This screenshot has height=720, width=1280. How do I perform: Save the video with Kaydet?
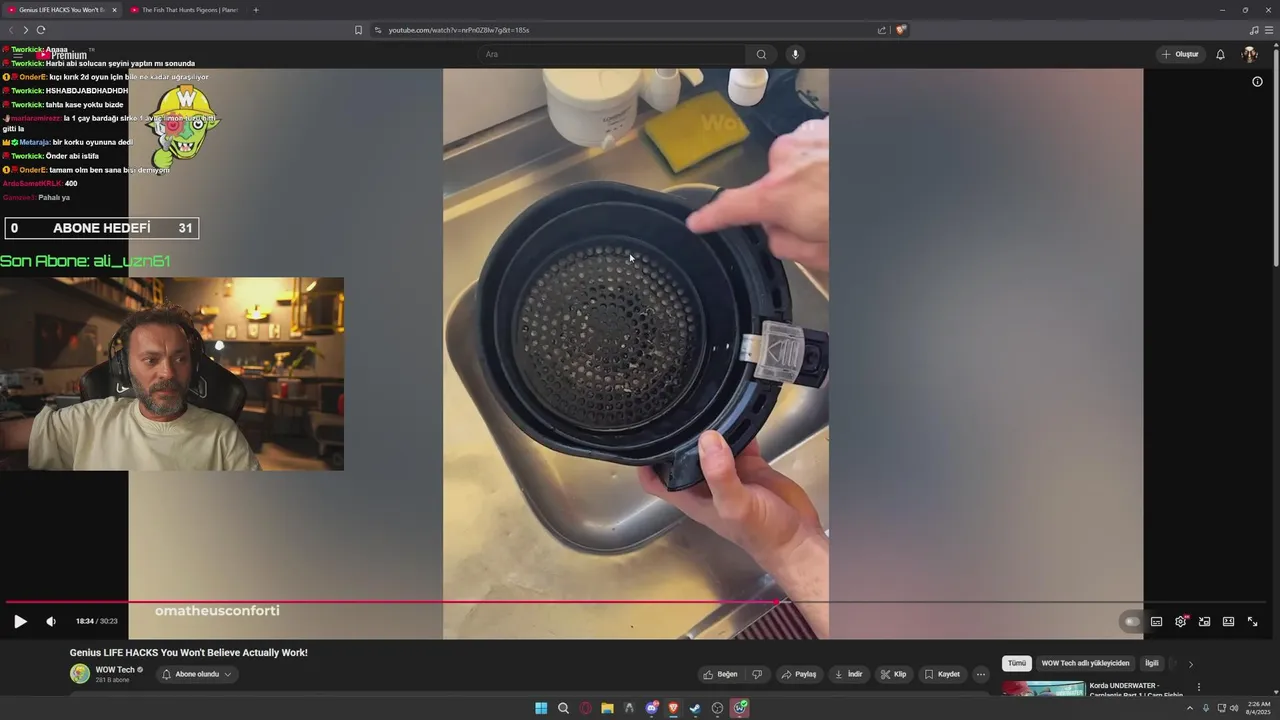coord(942,674)
